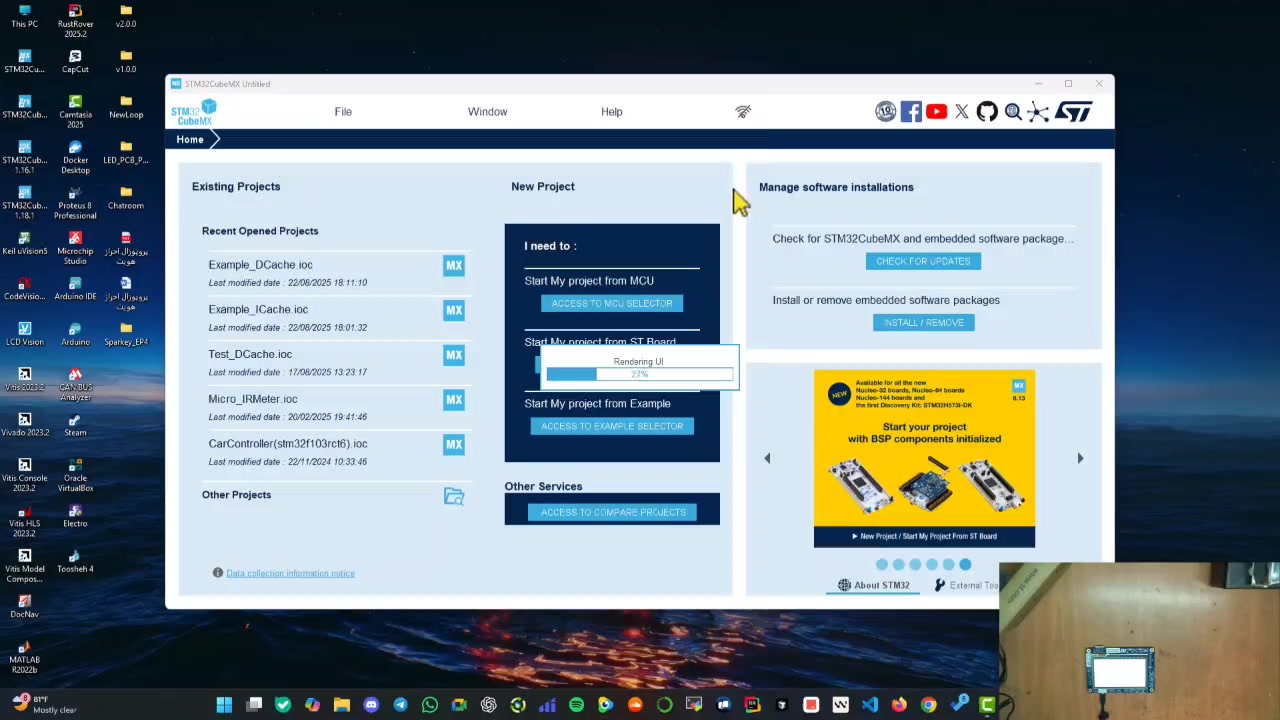Open the Micro_IRMeter.ioc MX project icon

point(454,400)
